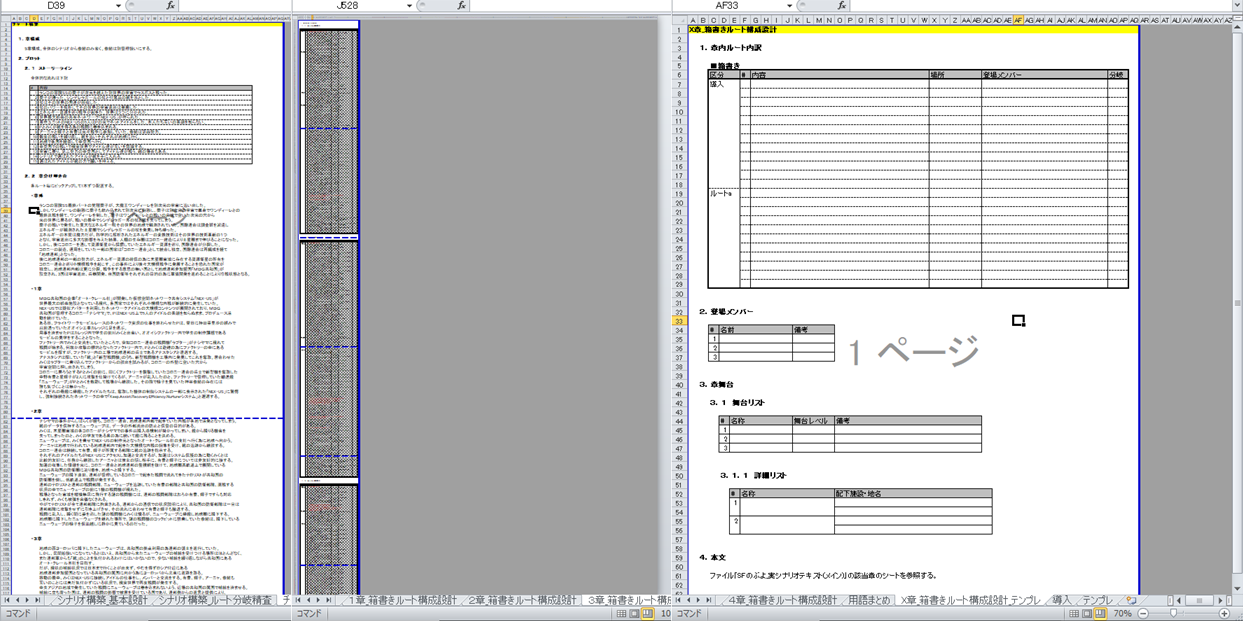Insert a new worksheet via tab icon
The height and width of the screenshot is (621, 1243).
(x=1131, y=600)
